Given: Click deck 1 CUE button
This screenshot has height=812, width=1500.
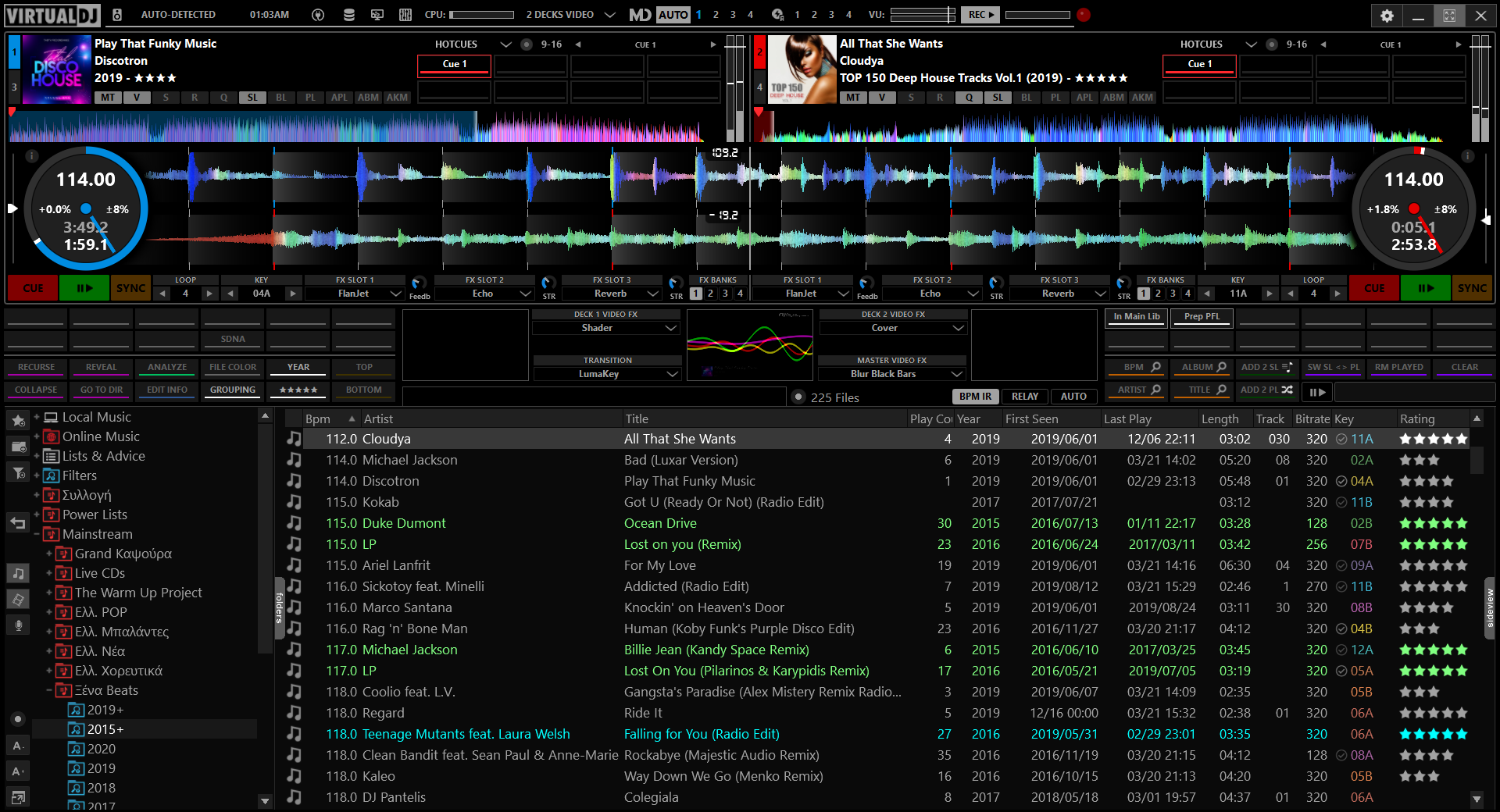Looking at the screenshot, I should [x=34, y=288].
